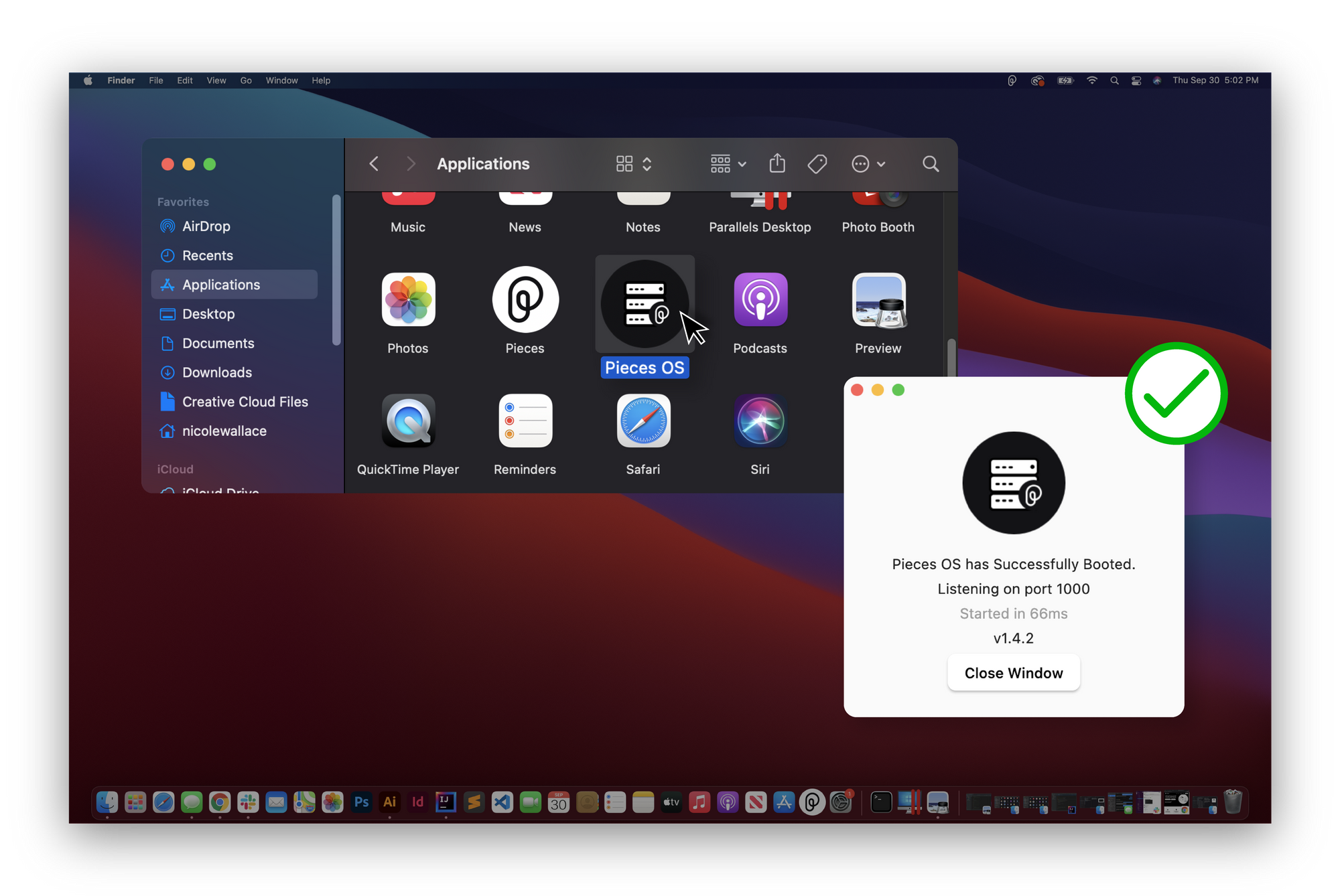
Task: Go back with Finder back arrow
Action: tap(375, 164)
